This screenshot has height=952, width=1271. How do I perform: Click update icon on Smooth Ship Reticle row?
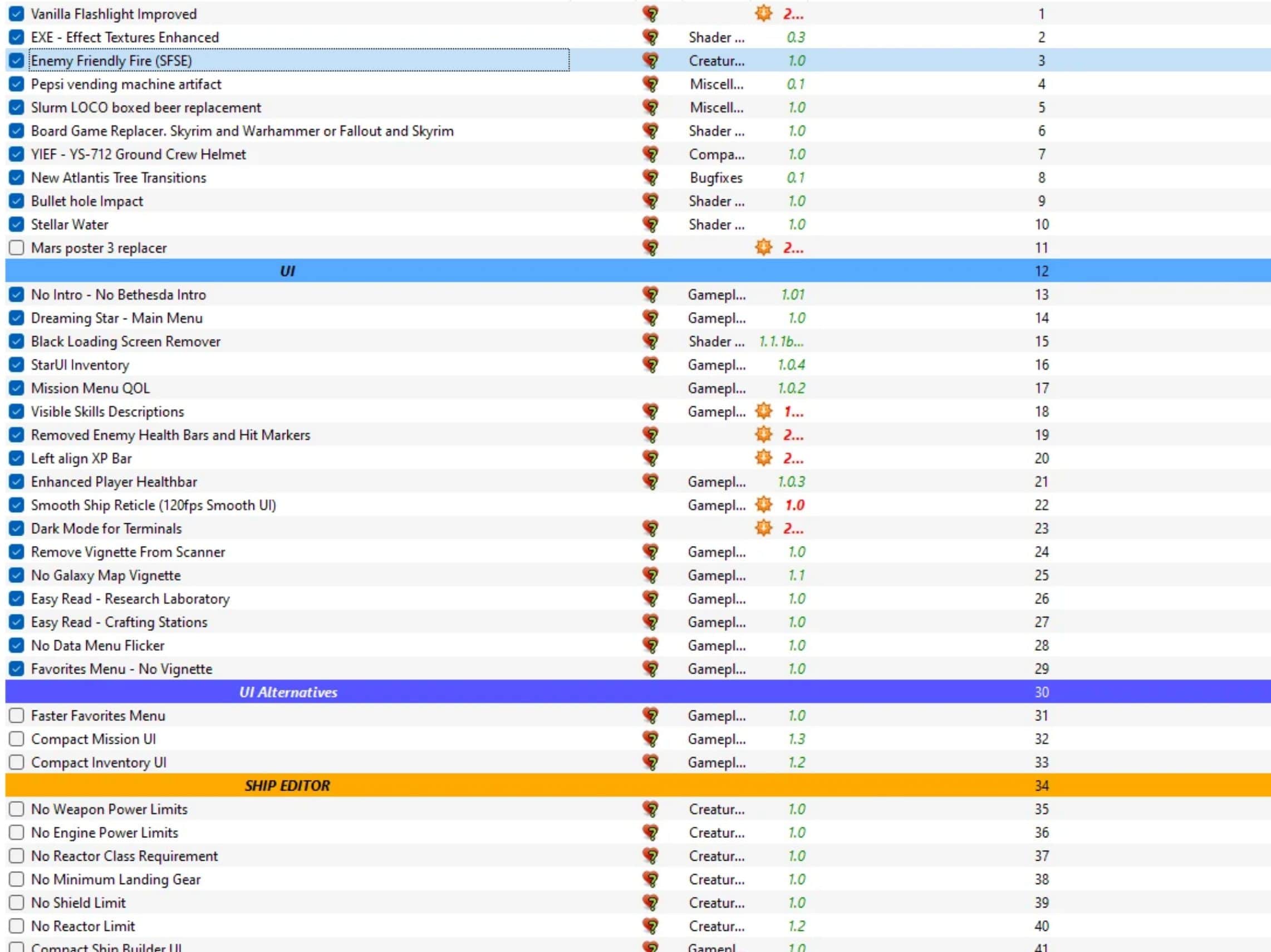point(763,505)
